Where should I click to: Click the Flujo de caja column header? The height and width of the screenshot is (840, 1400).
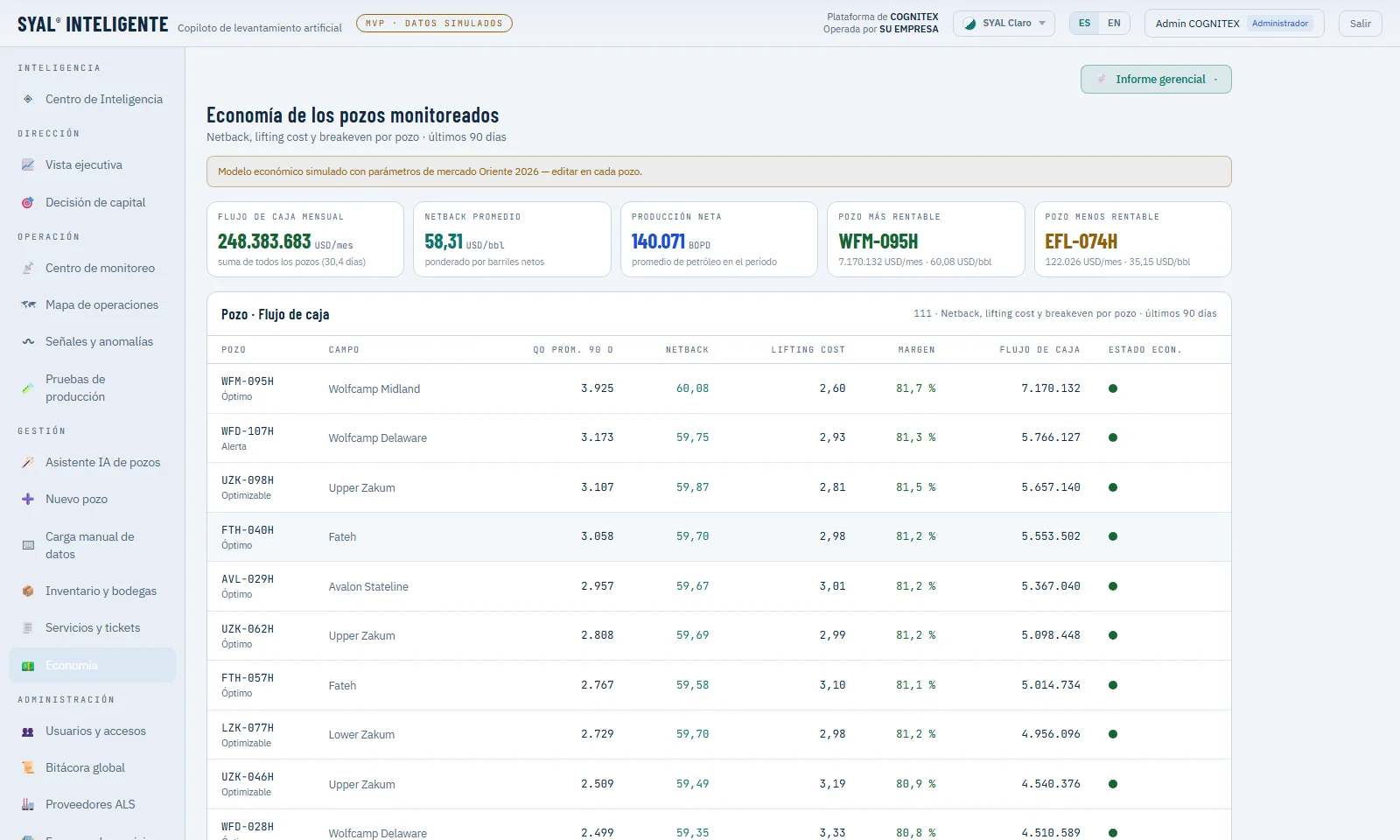tap(1039, 350)
